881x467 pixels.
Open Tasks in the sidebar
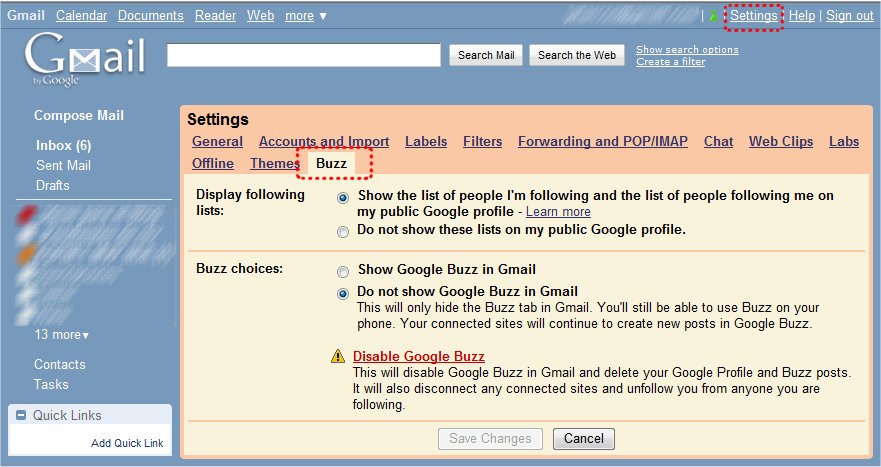[x=51, y=384]
